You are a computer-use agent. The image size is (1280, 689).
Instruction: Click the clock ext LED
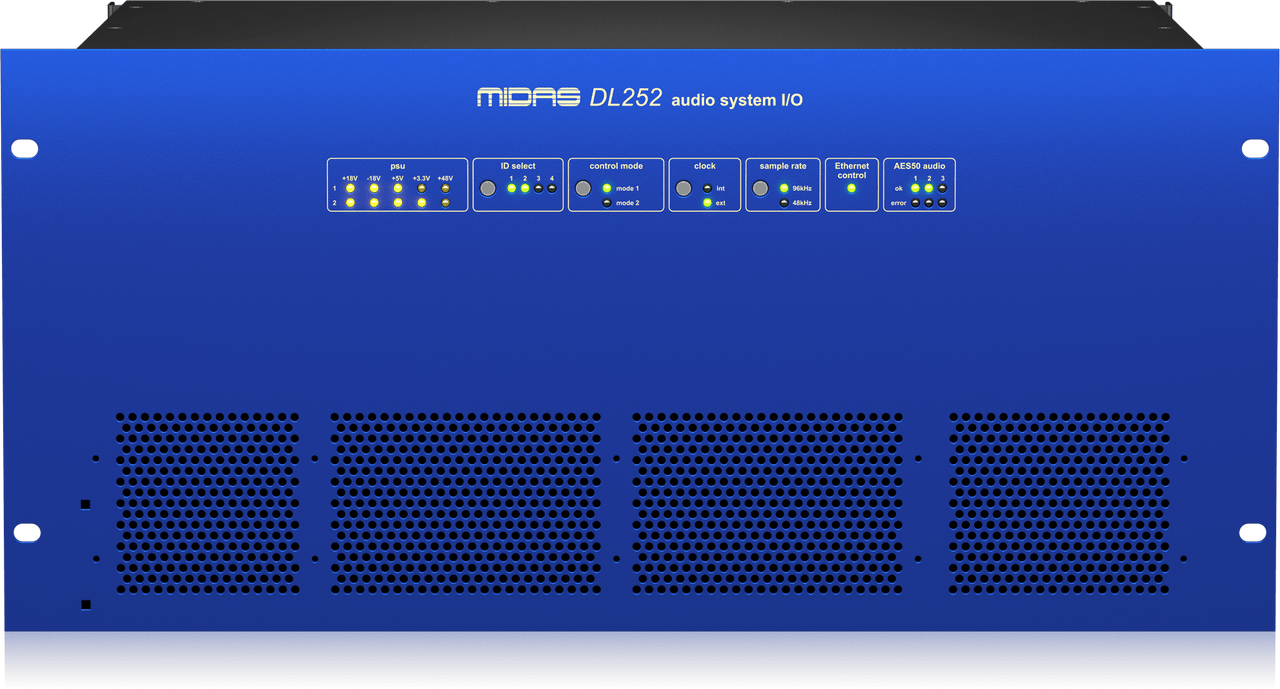tap(707, 203)
